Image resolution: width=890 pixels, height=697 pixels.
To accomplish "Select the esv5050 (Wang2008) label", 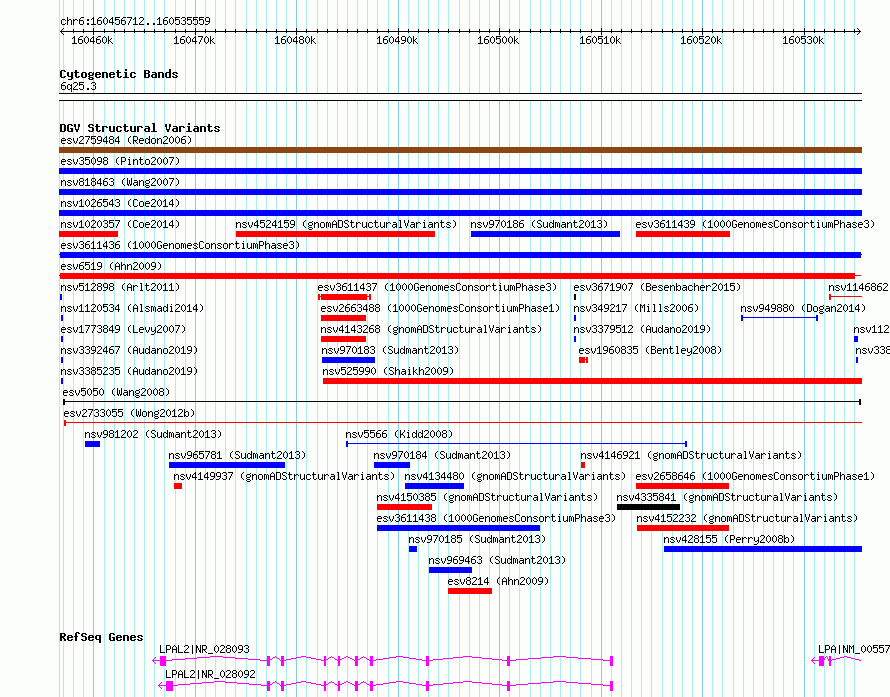I will pos(116,392).
